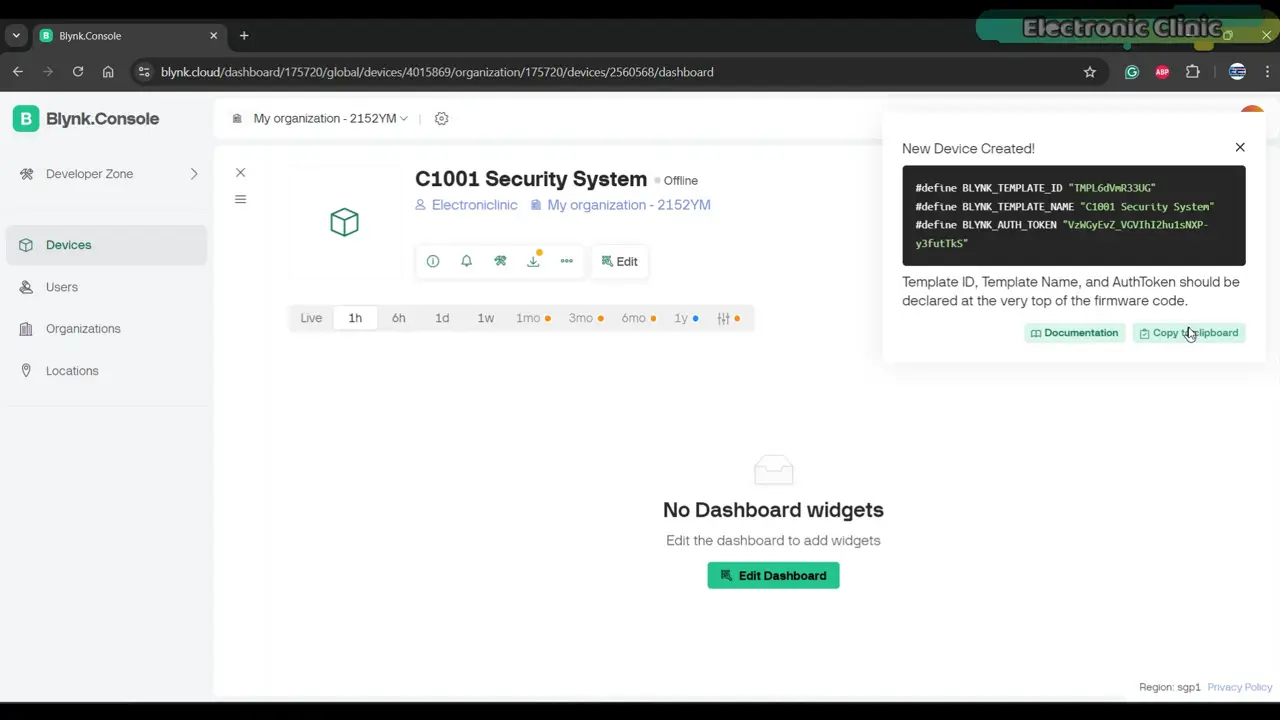
Task: Select the 1w time range
Action: 485,318
